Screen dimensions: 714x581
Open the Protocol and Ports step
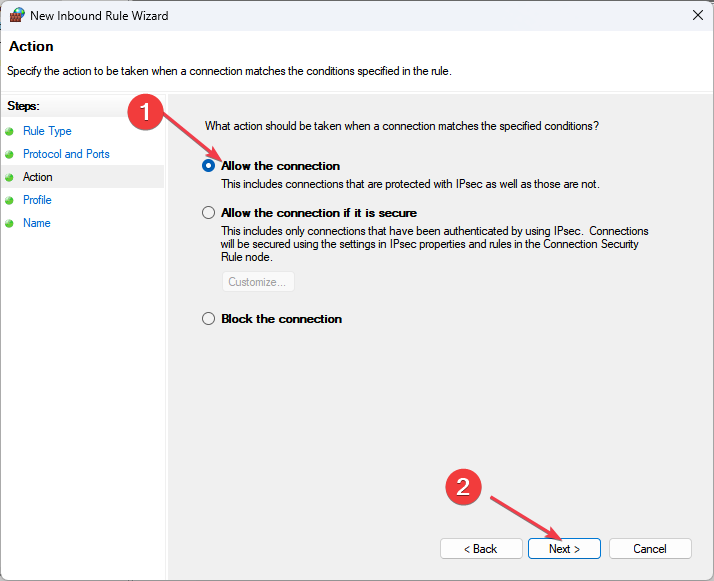[x=66, y=154]
